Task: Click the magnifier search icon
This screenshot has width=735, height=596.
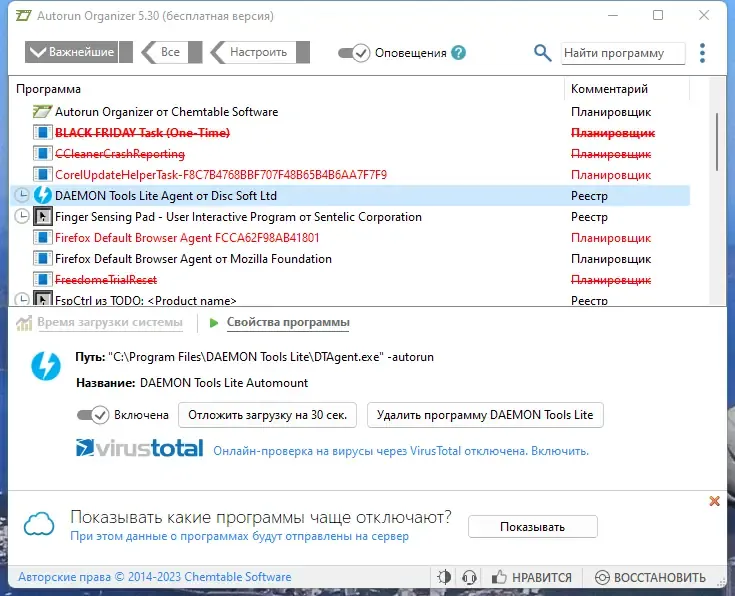Action: tap(542, 53)
